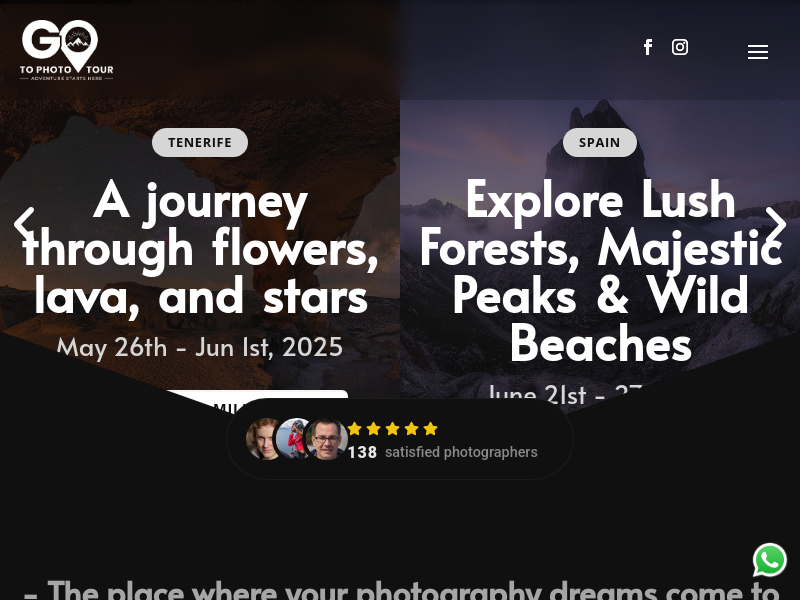
Task: Select the TENERIFE location badge
Action: click(200, 142)
